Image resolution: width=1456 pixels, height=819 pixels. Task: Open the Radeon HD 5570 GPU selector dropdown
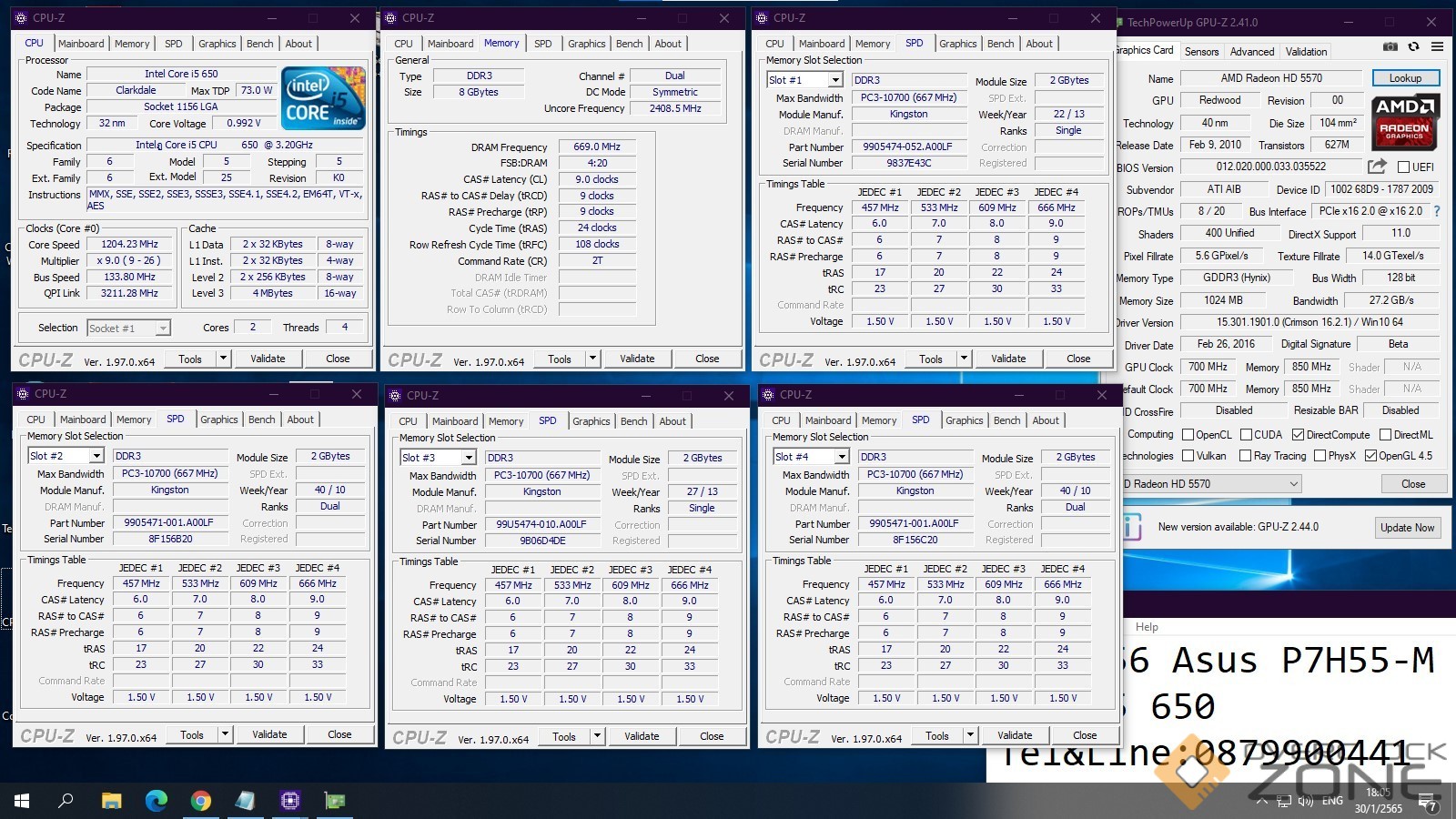(1293, 484)
